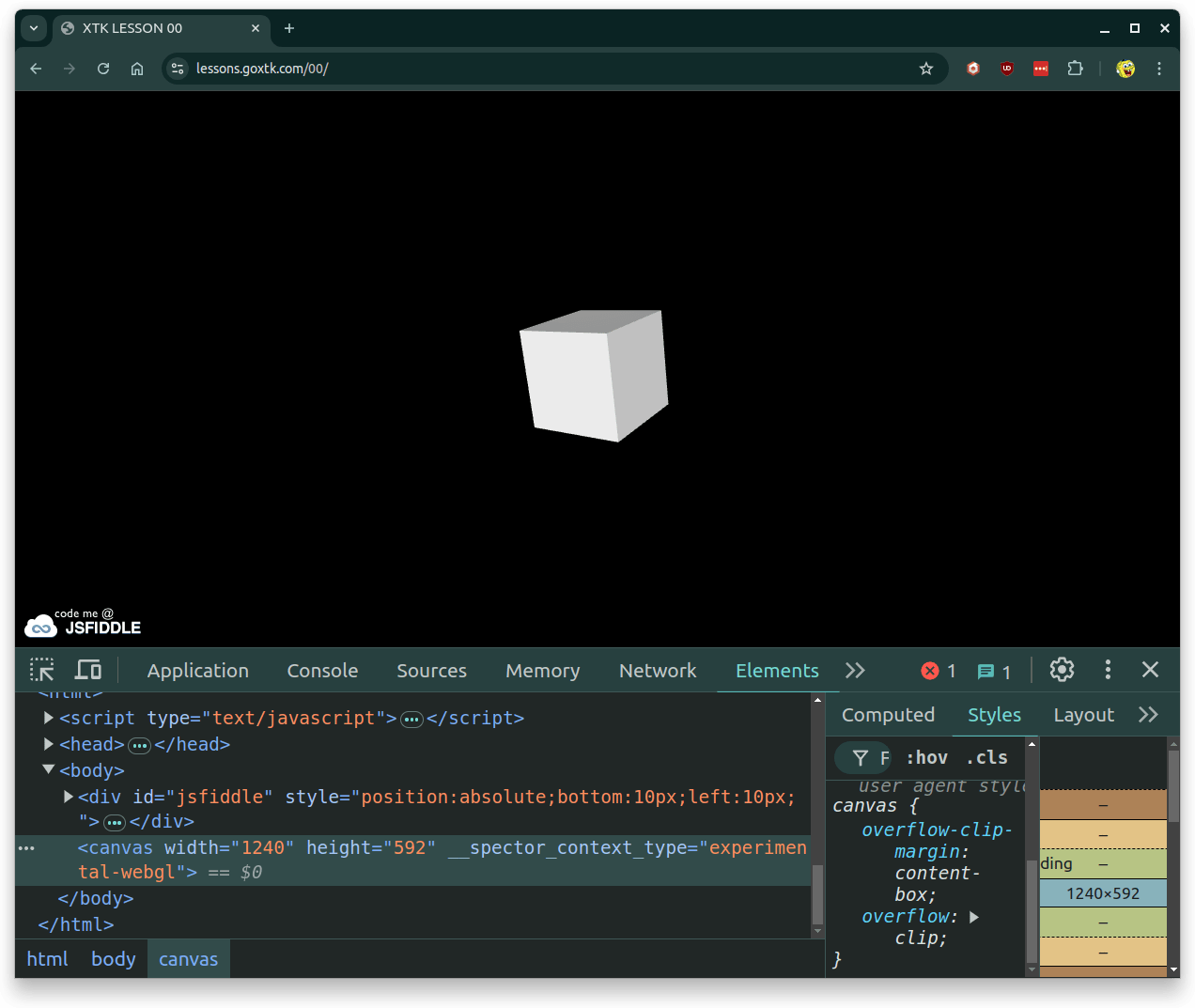Open DevTools settings gear
Image resolution: width=1195 pixels, height=1008 pixels.
(x=1062, y=670)
